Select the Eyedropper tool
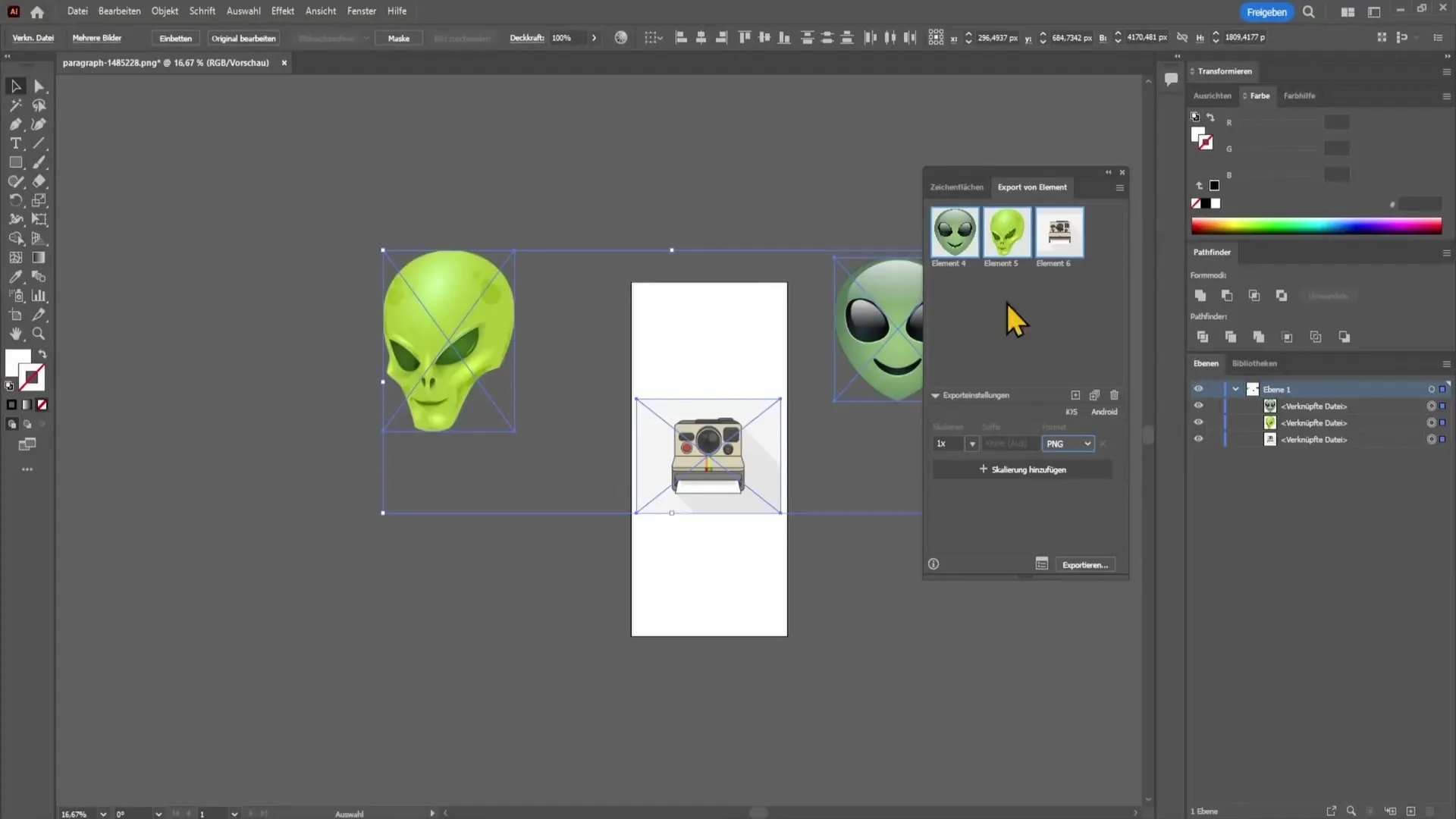The width and height of the screenshot is (1456, 819). point(15,277)
